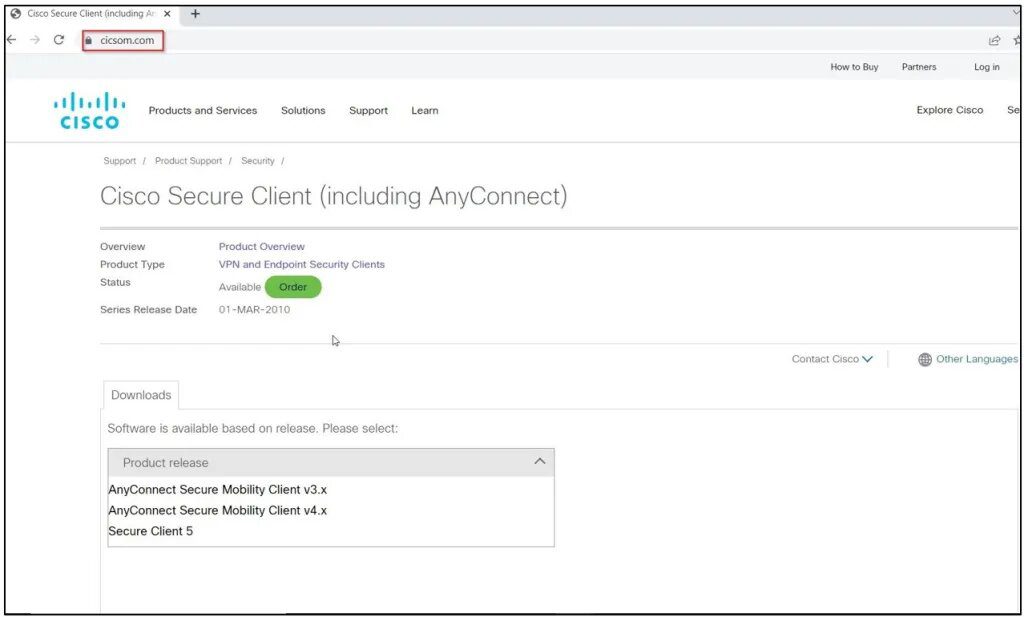
Task: Click the browser forward arrow
Action: 35,40
